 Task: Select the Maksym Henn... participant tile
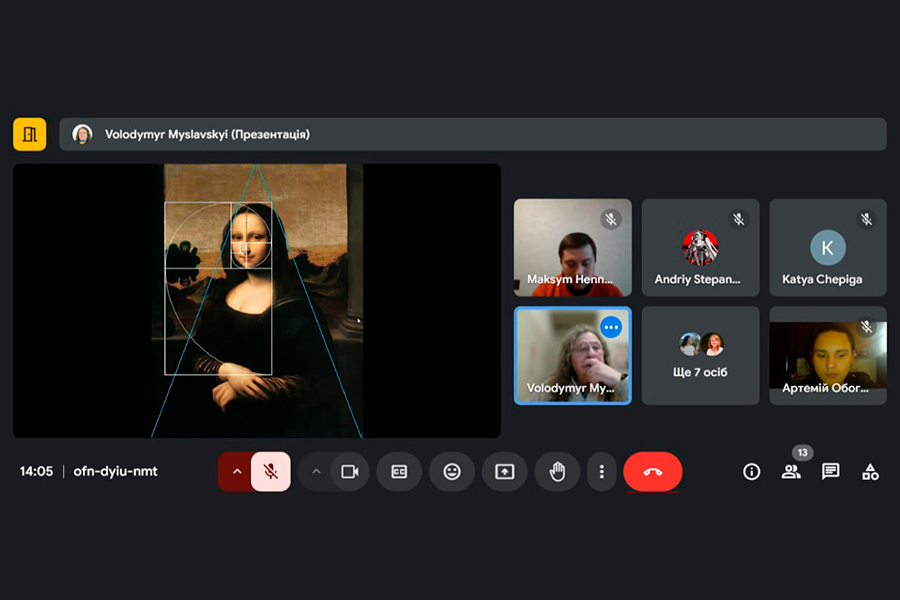572,247
